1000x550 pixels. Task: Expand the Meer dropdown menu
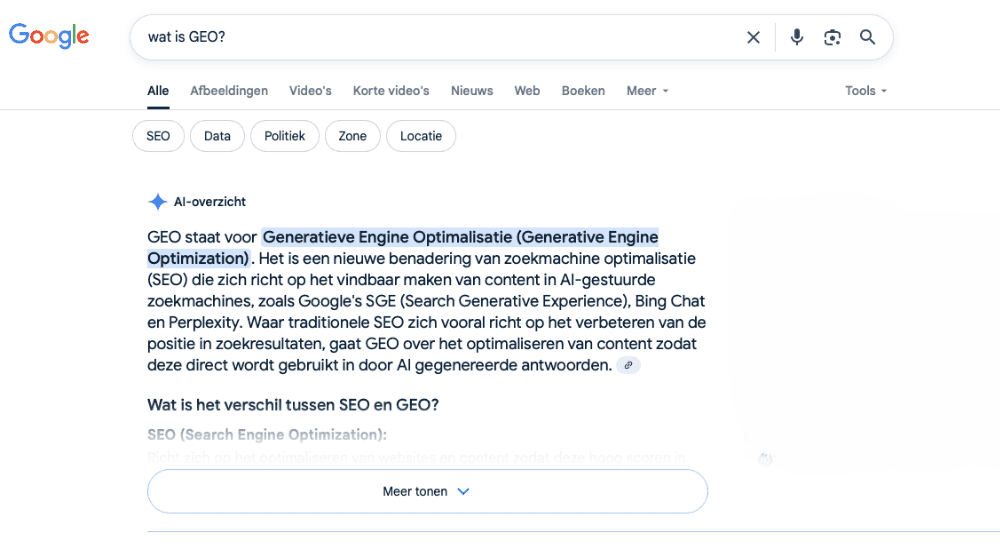[x=647, y=91]
